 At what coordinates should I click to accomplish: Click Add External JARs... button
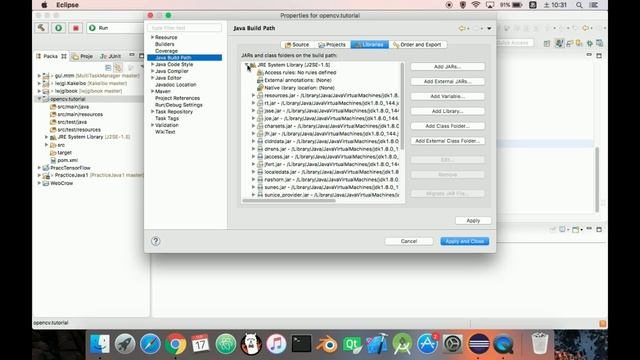(447, 81)
